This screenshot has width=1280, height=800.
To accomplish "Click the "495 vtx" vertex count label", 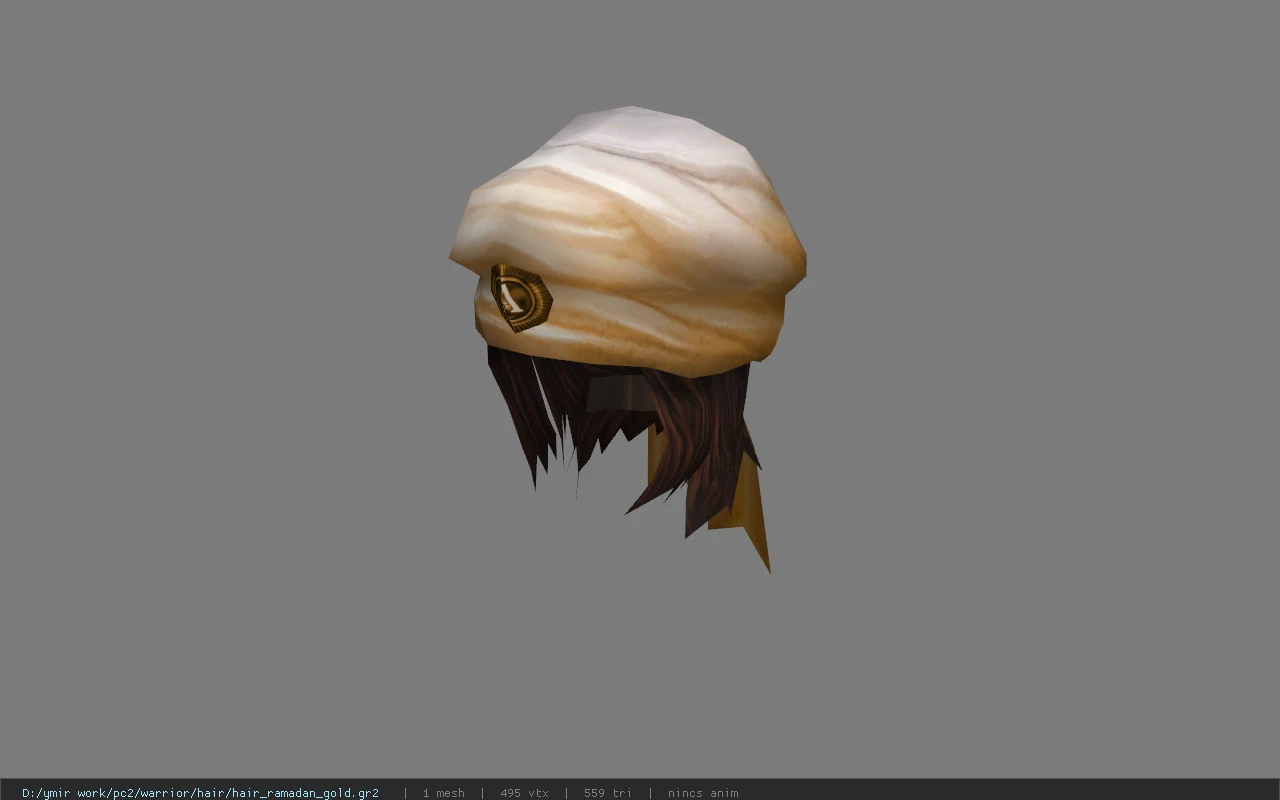I will tap(524, 793).
